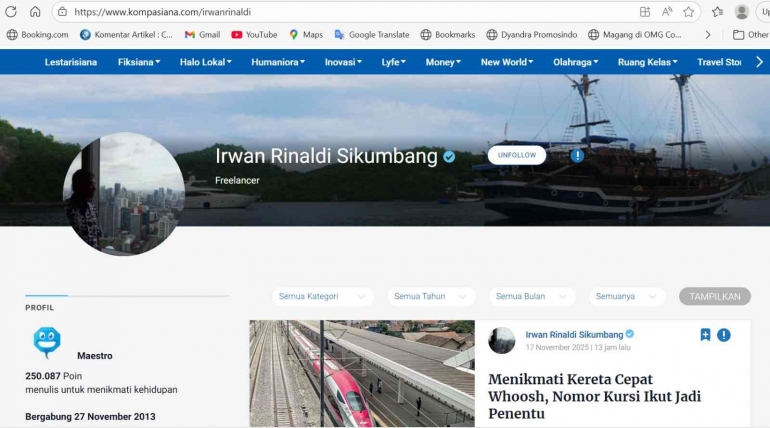Expand the Halo Lokal menu

[206, 62]
